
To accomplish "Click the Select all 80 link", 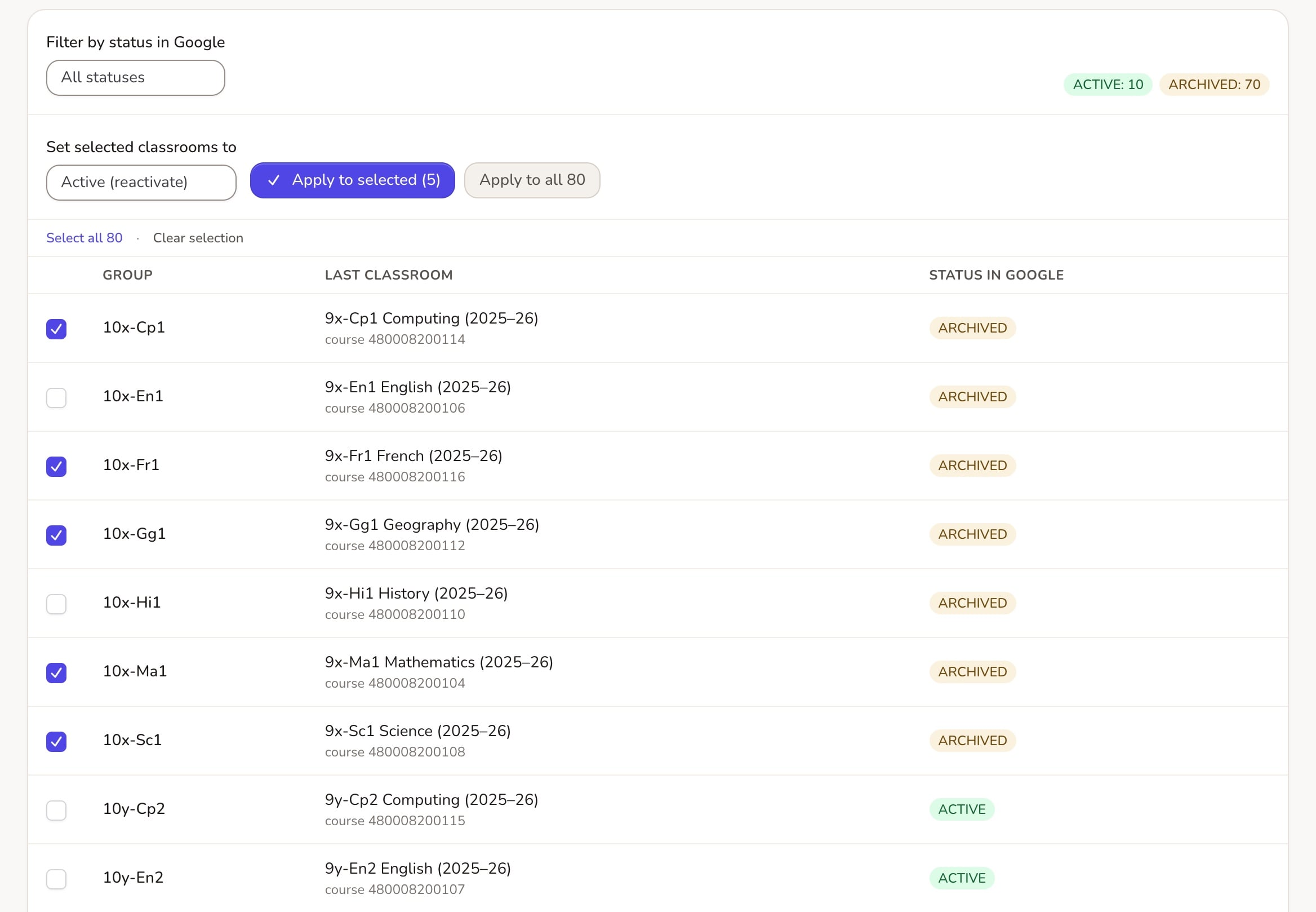I will [x=84, y=238].
